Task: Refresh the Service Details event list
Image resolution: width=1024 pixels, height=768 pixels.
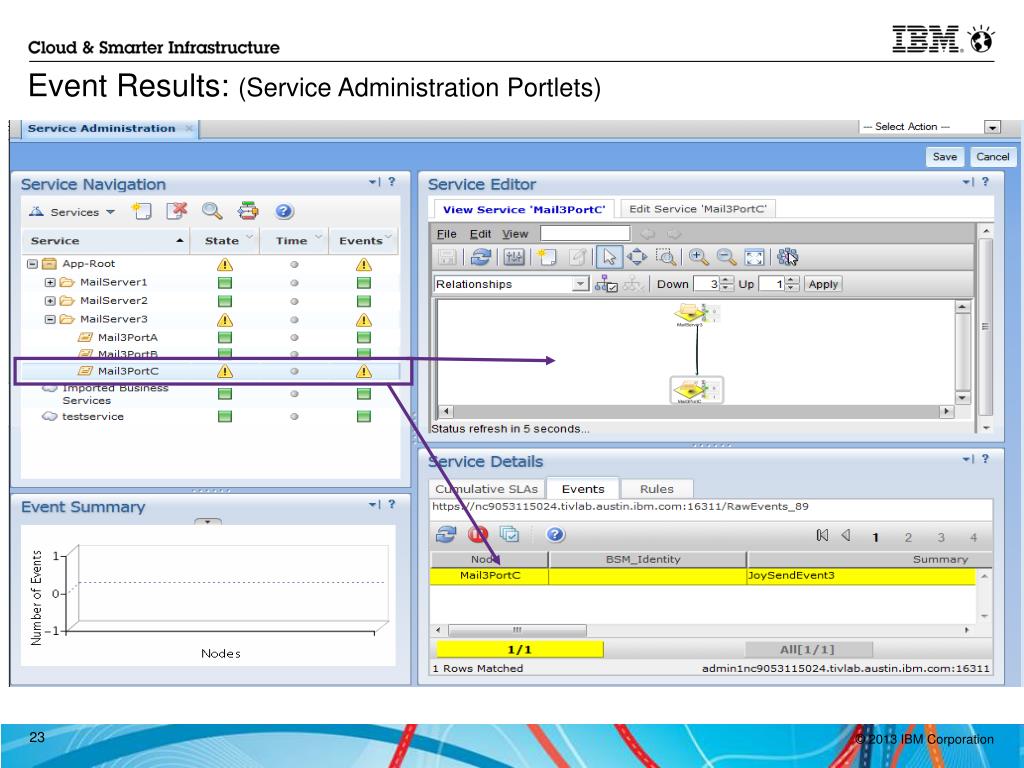Action: [x=446, y=535]
